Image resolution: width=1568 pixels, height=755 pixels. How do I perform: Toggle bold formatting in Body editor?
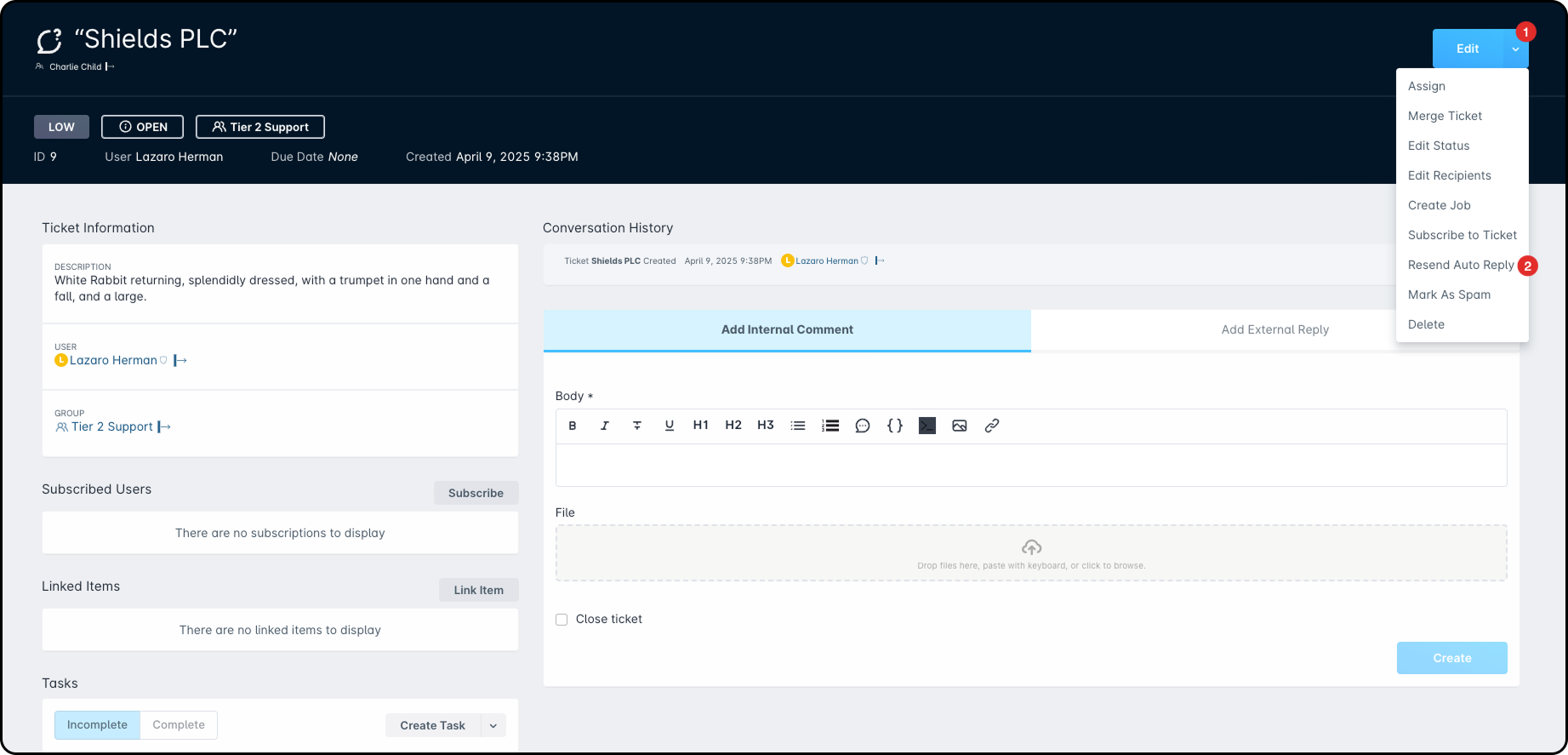pyautogui.click(x=573, y=426)
